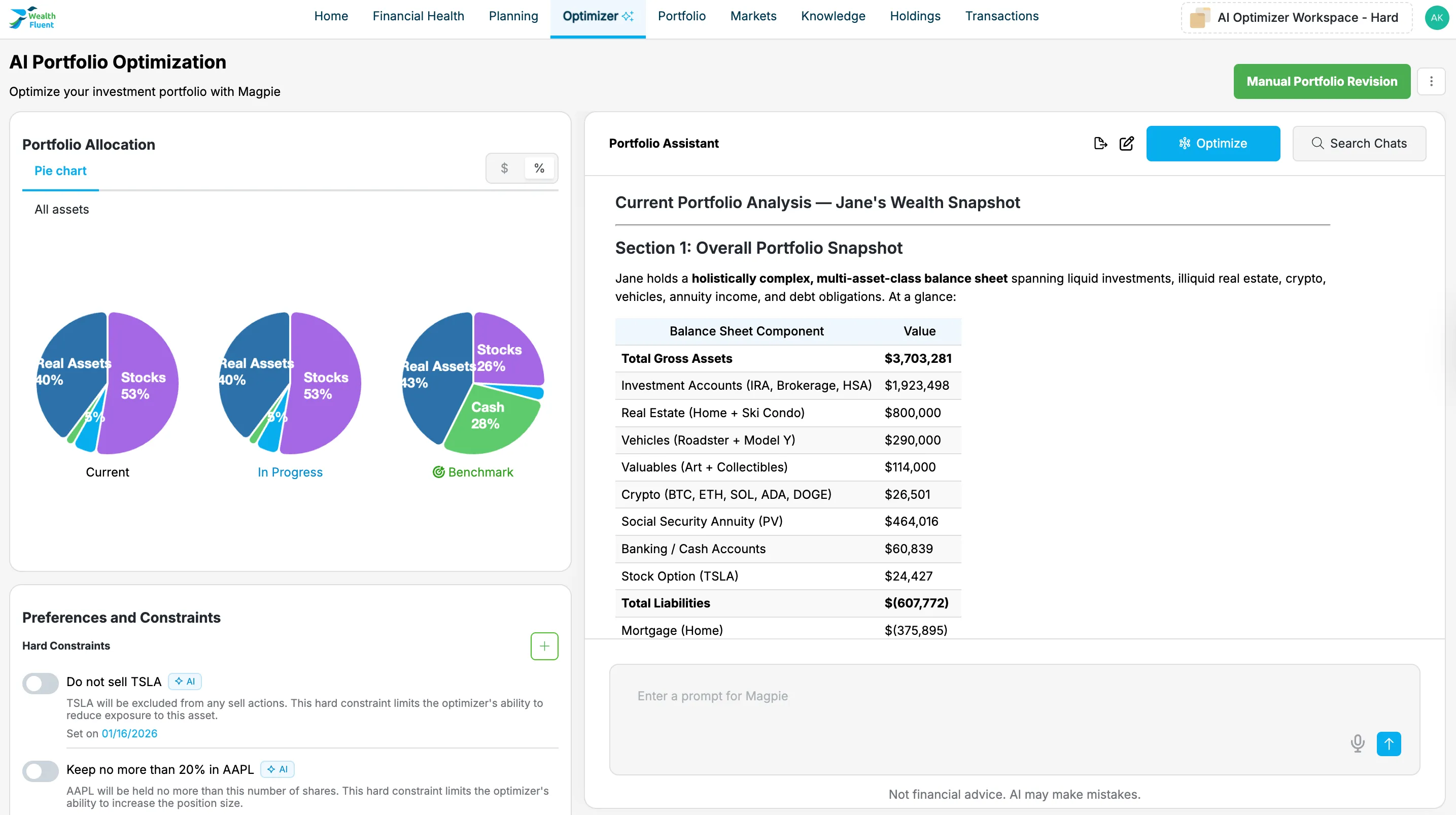Open the Holdings navigation tab

tap(915, 16)
